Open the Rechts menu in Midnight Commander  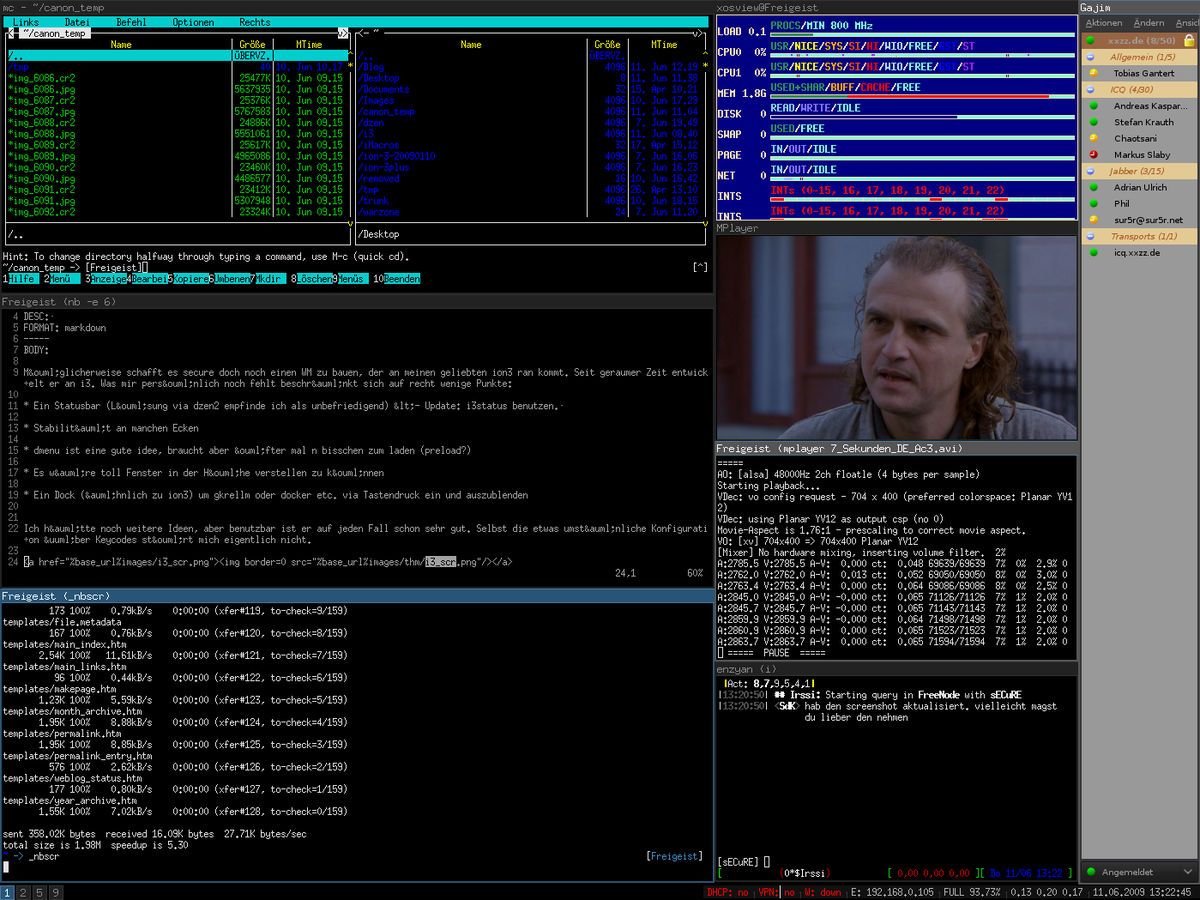[x=255, y=22]
